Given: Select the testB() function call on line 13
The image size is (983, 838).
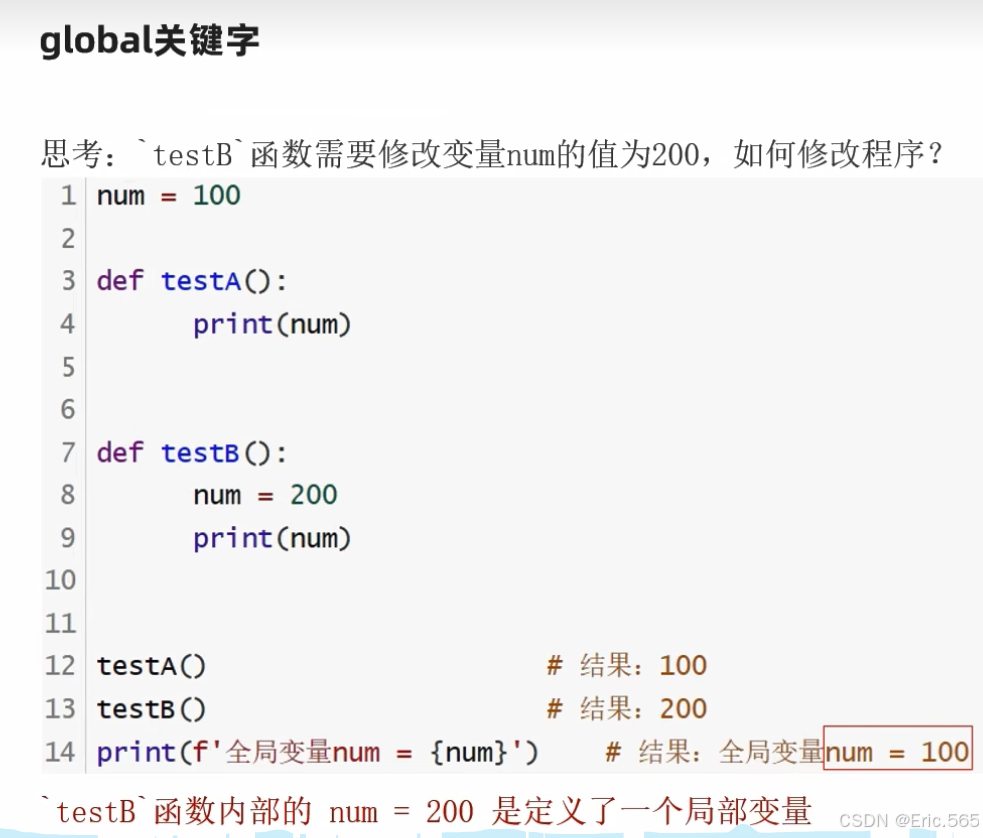Looking at the screenshot, I should point(152,708).
